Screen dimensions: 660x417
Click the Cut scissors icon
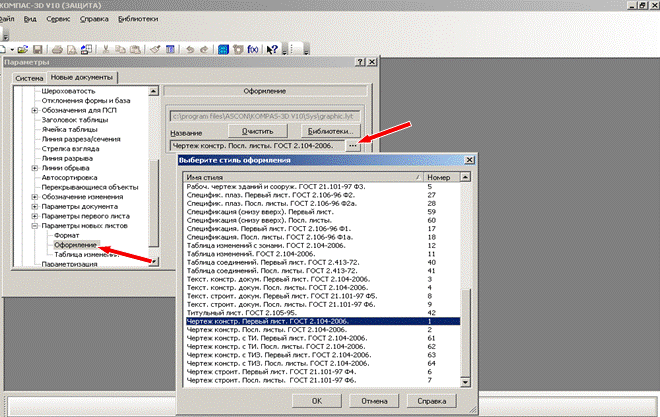pyautogui.click(x=106, y=50)
